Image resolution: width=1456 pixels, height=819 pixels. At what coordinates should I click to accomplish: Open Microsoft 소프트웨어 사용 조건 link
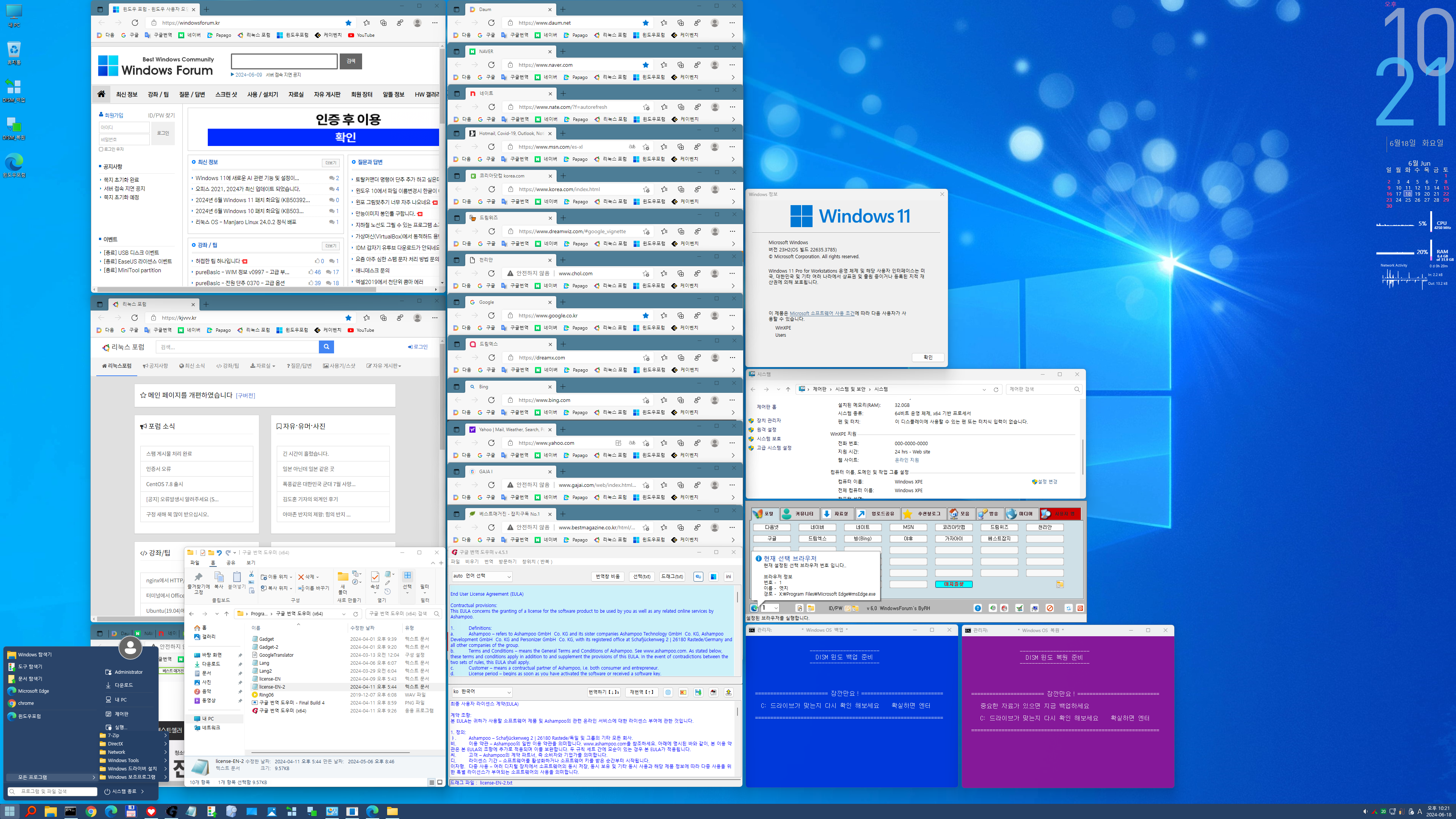(822, 313)
